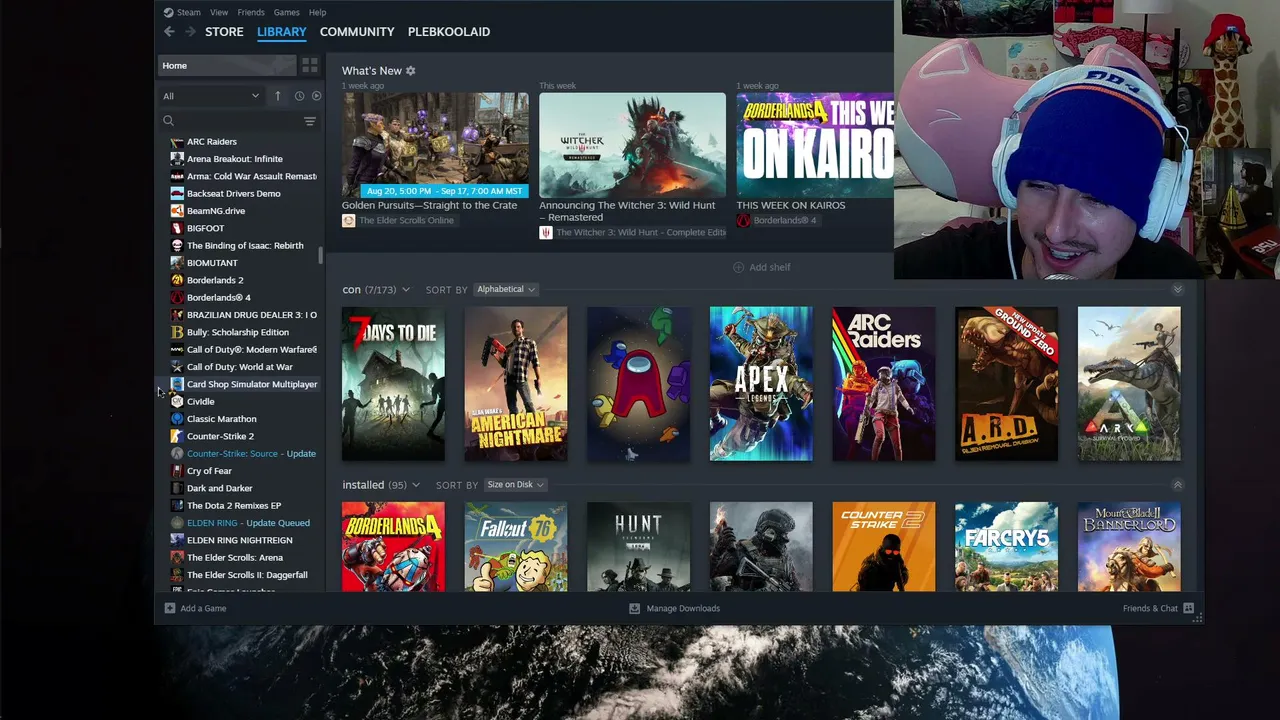Image resolution: width=1280 pixels, height=720 pixels.
Task: Open Golden Pursuits—Straight to the Crate news
Action: tap(430, 205)
